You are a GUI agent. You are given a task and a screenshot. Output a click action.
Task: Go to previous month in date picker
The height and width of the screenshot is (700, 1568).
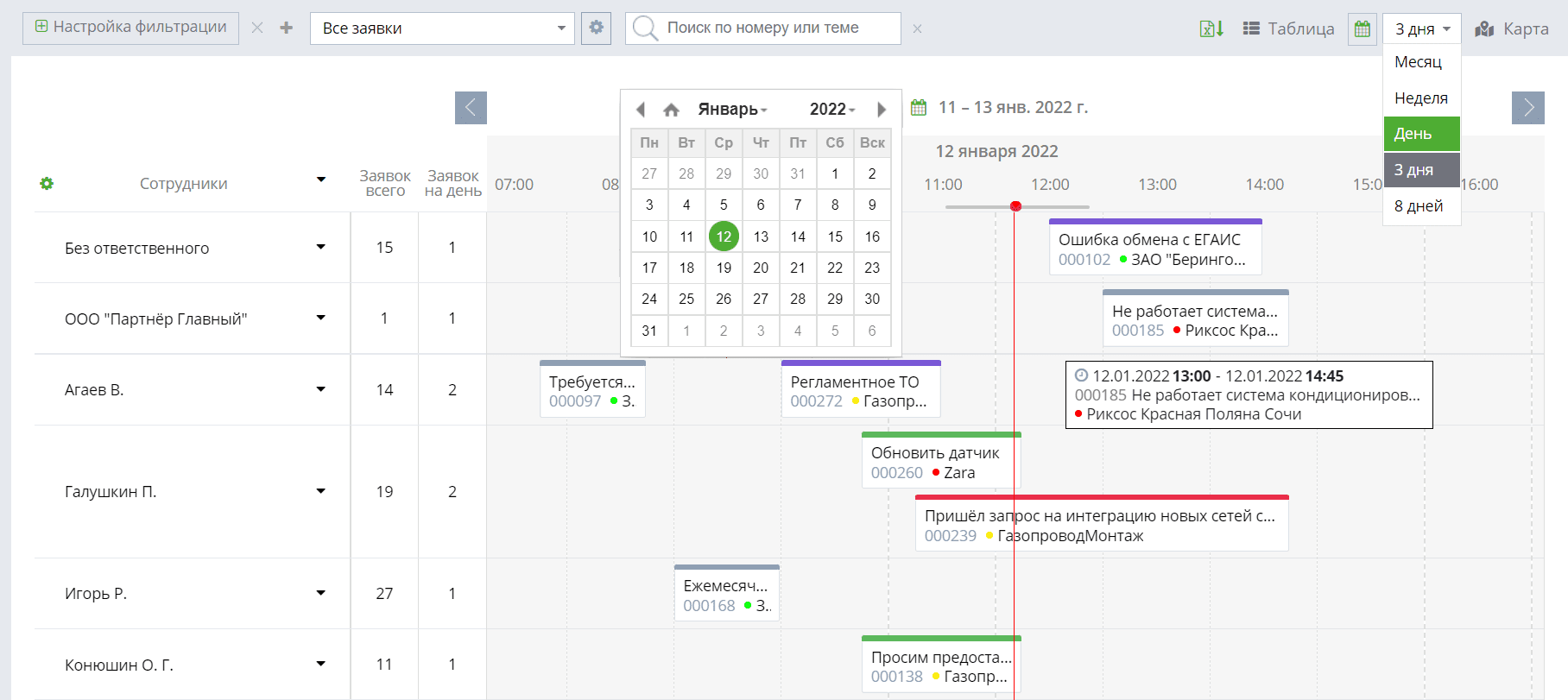click(641, 110)
